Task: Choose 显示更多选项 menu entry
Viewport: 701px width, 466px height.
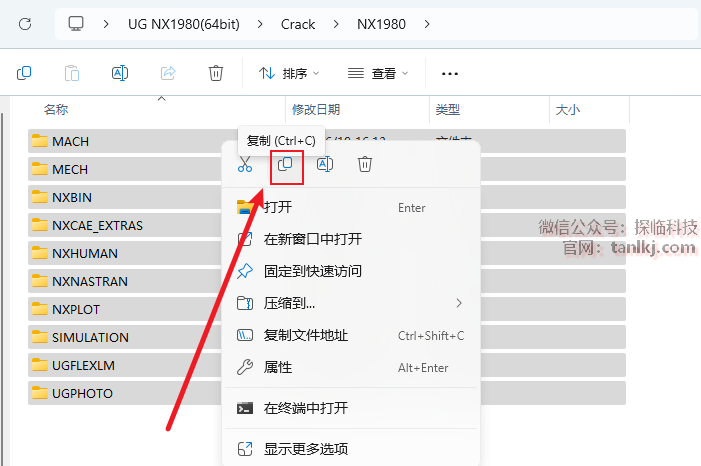Action: click(x=351, y=449)
